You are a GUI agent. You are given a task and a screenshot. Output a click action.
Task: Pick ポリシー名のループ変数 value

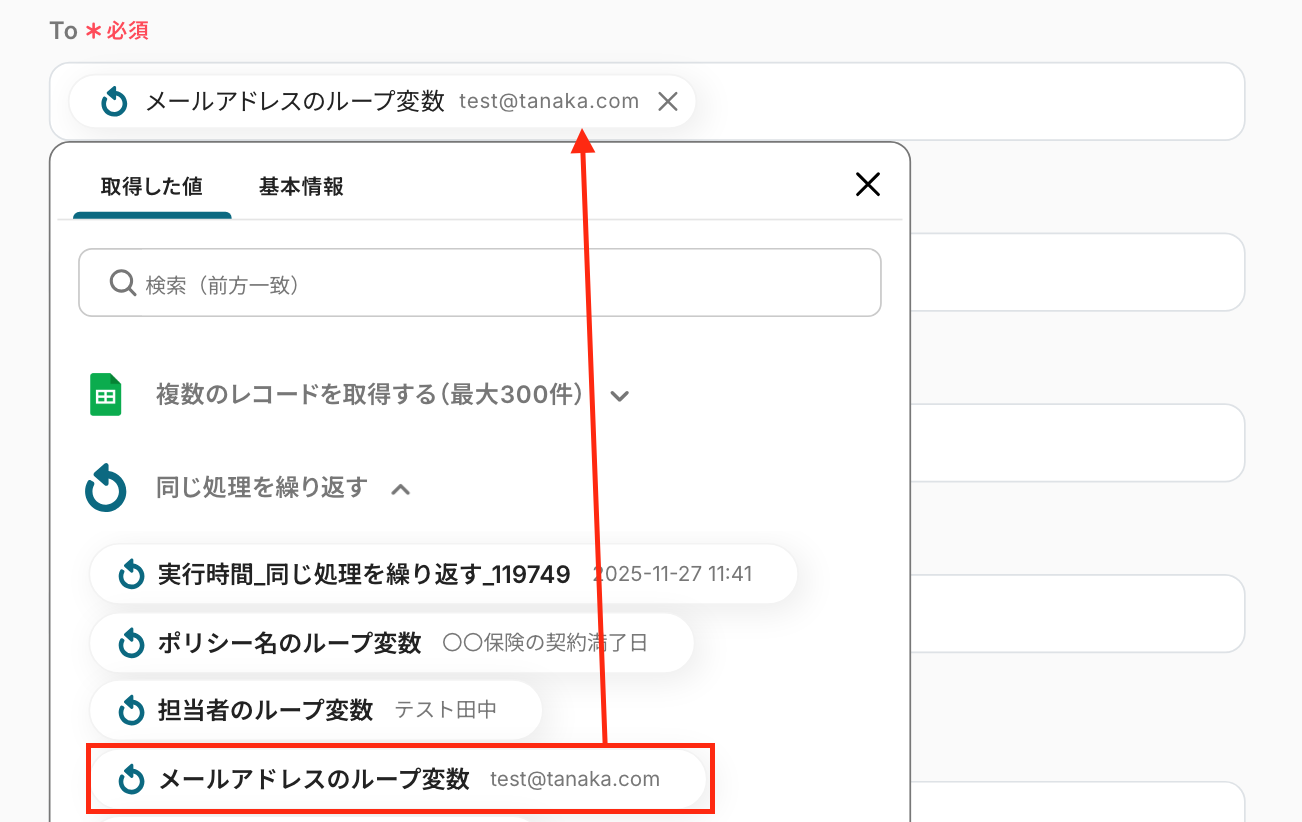(x=391, y=643)
